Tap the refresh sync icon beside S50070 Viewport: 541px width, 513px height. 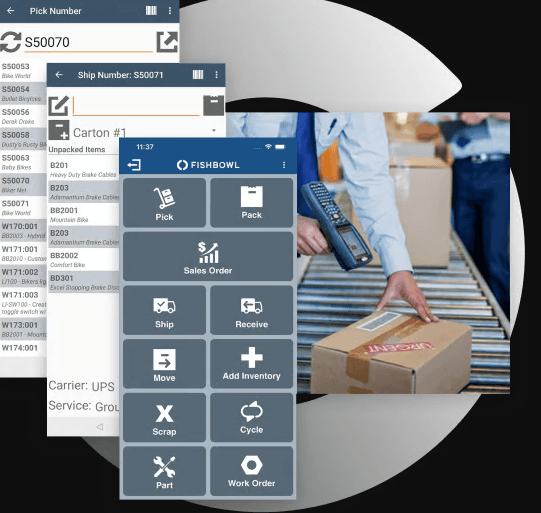click(x=11, y=42)
